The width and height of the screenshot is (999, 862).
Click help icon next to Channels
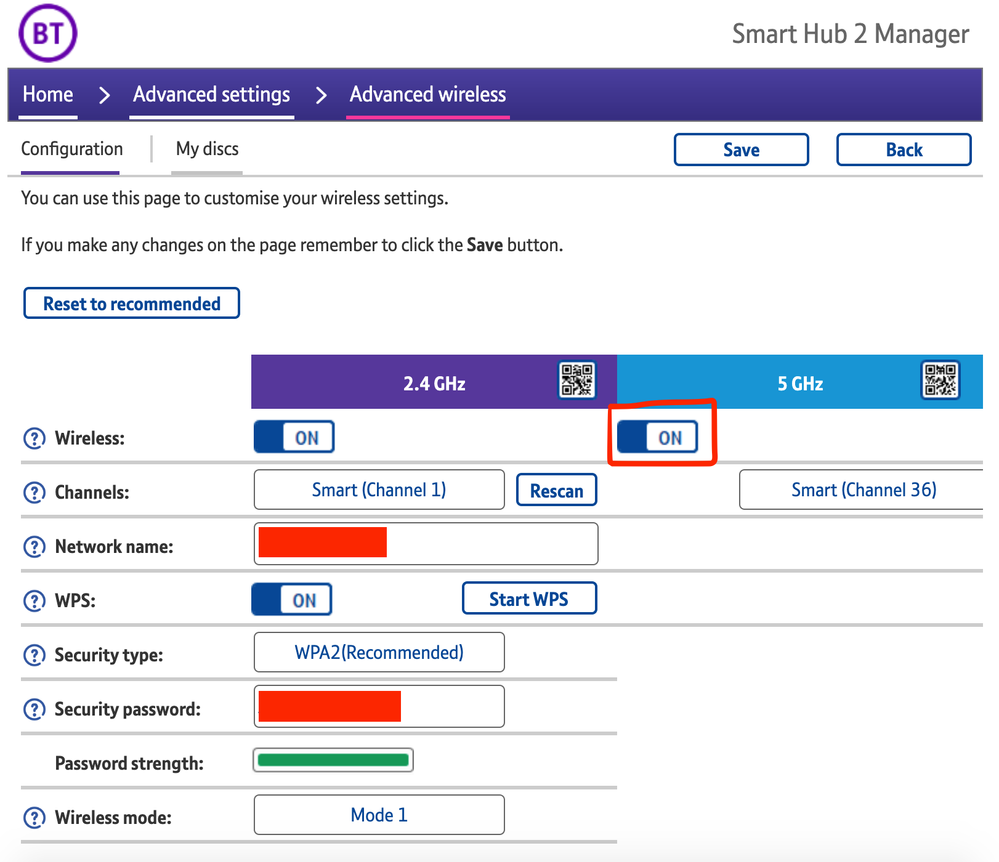pyautogui.click(x=35, y=493)
